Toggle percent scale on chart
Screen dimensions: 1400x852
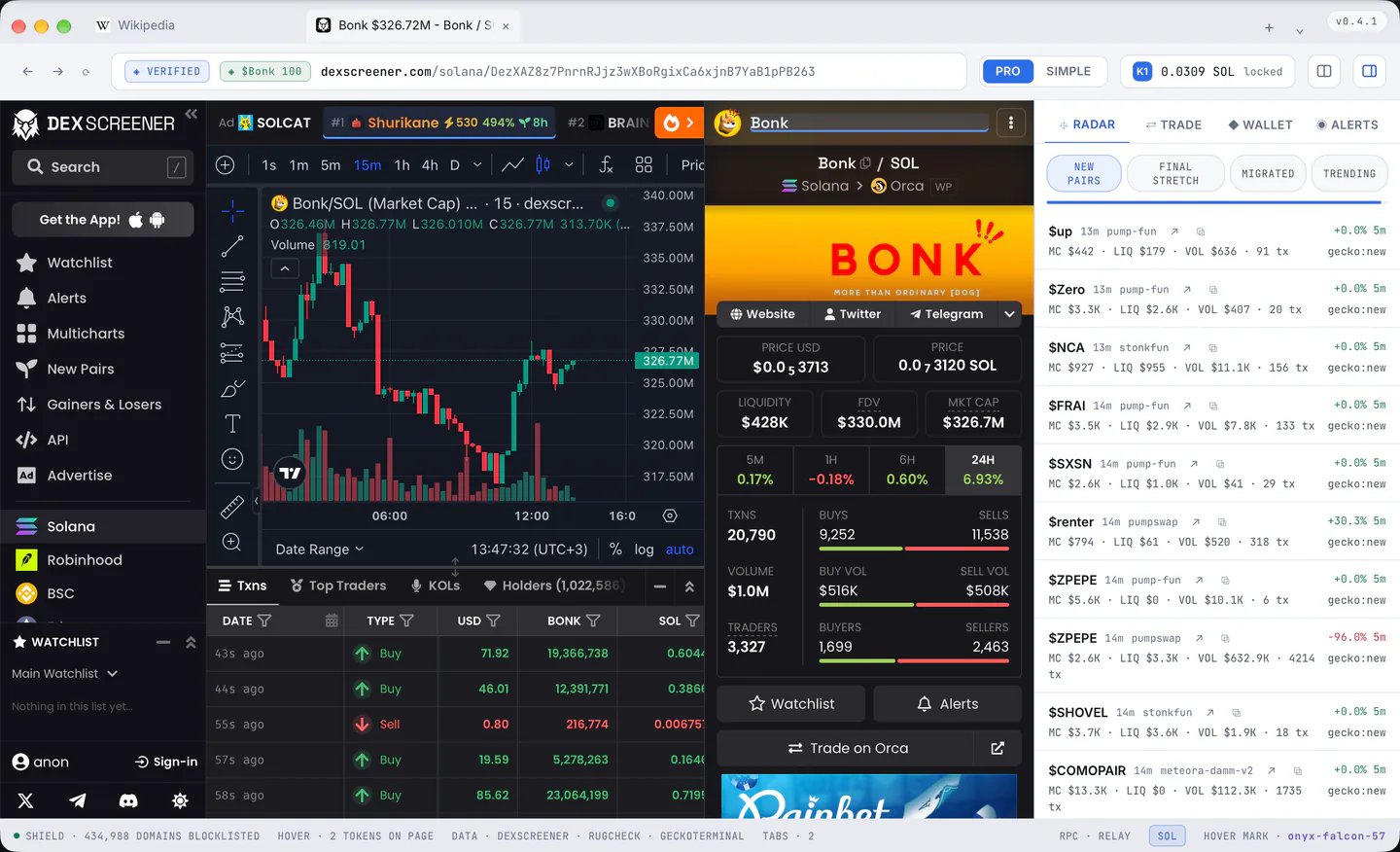[615, 550]
